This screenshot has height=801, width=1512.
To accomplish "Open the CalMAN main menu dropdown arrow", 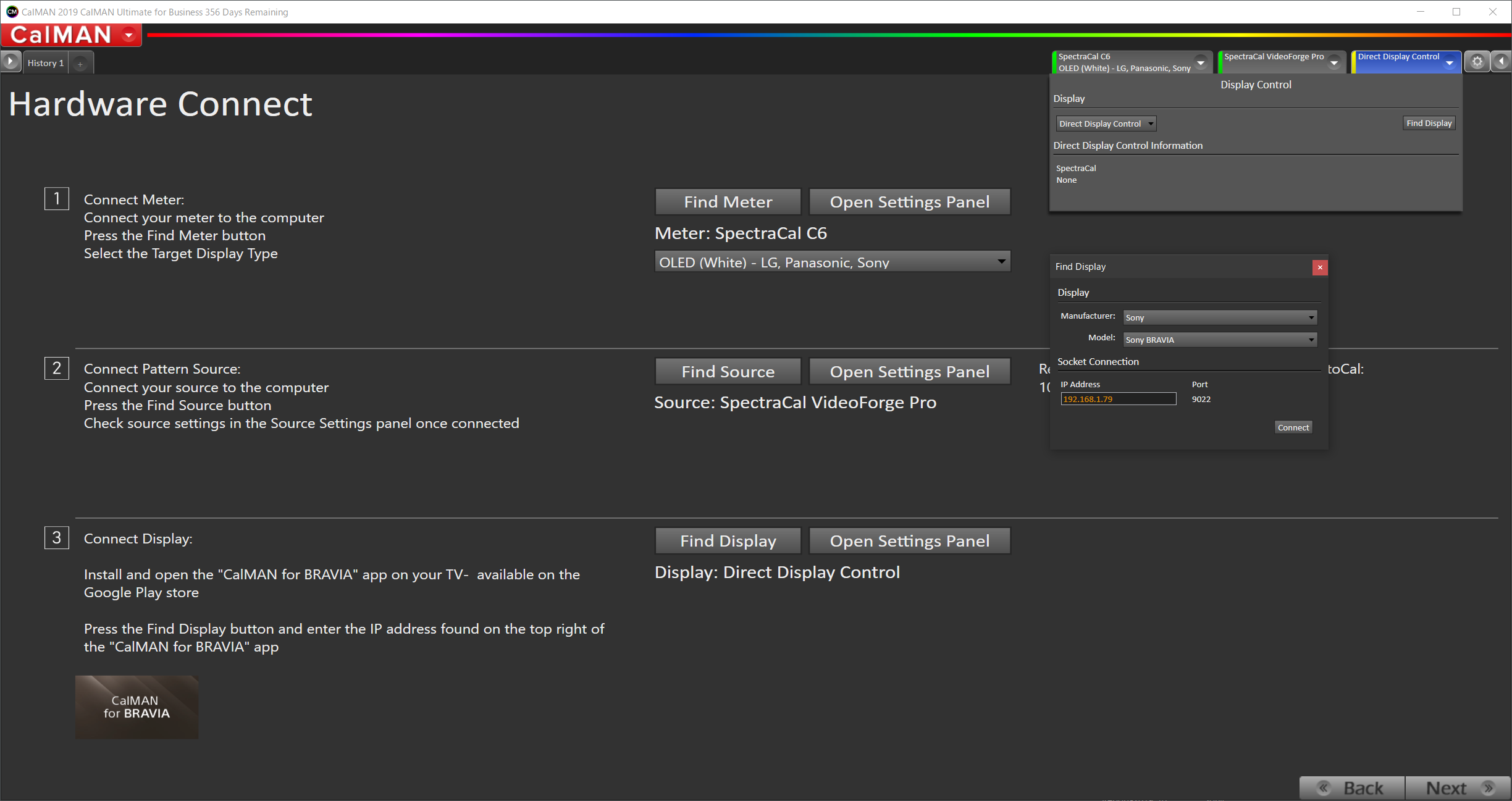I will [129, 35].
